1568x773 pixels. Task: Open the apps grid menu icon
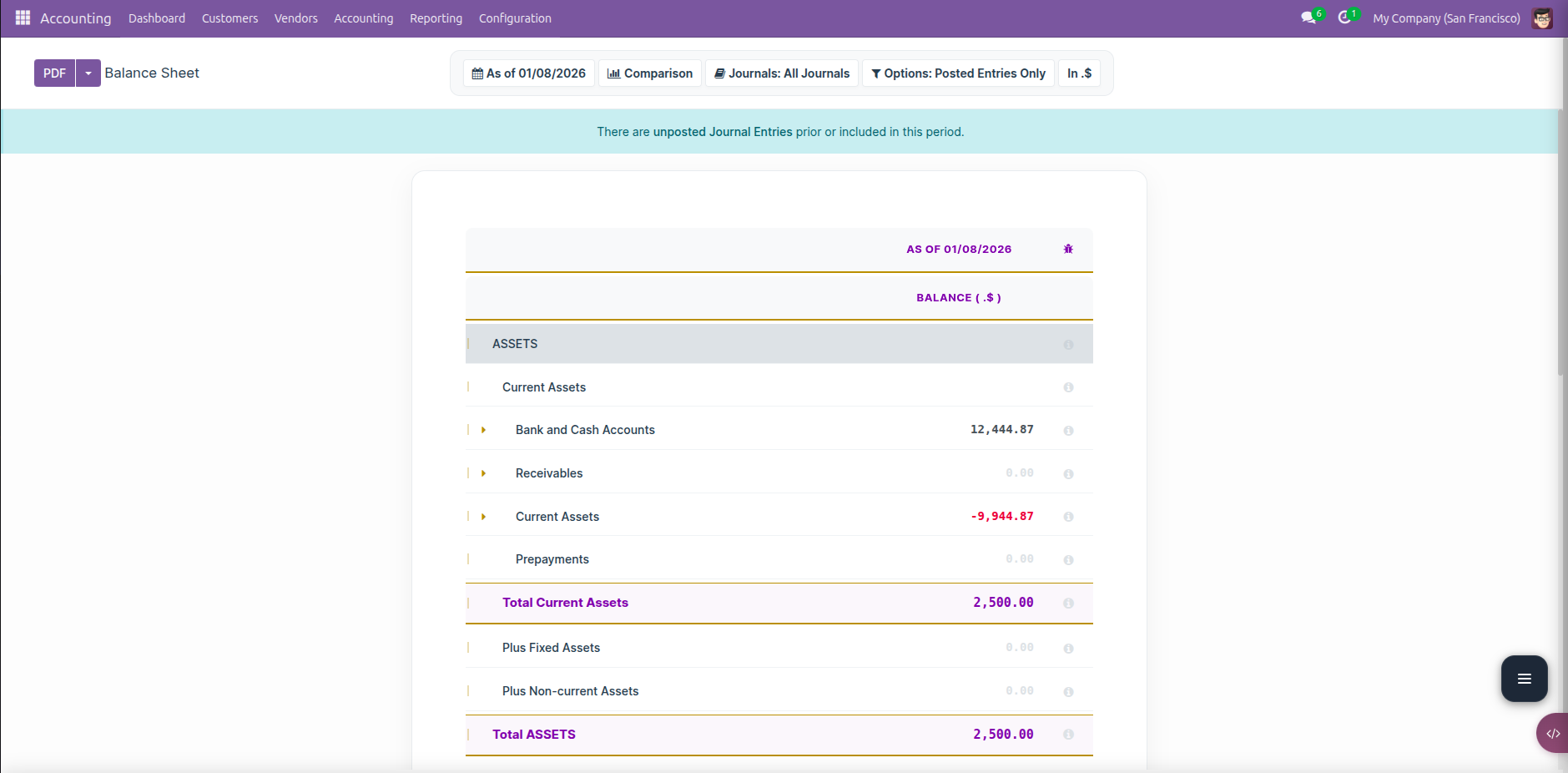pyautogui.click(x=23, y=18)
